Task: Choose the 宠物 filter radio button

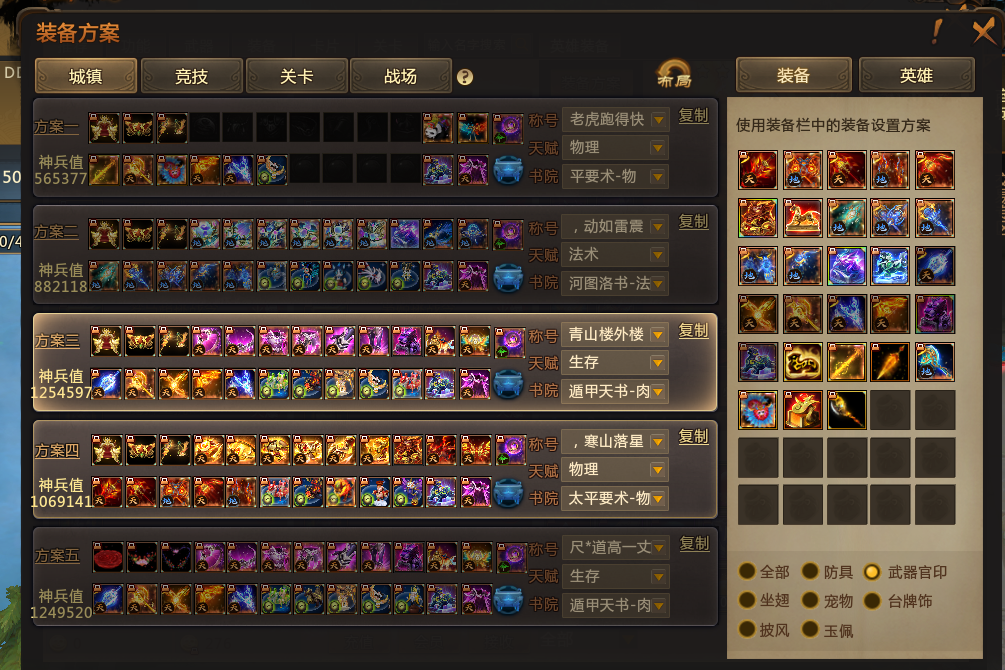Action: (x=811, y=600)
